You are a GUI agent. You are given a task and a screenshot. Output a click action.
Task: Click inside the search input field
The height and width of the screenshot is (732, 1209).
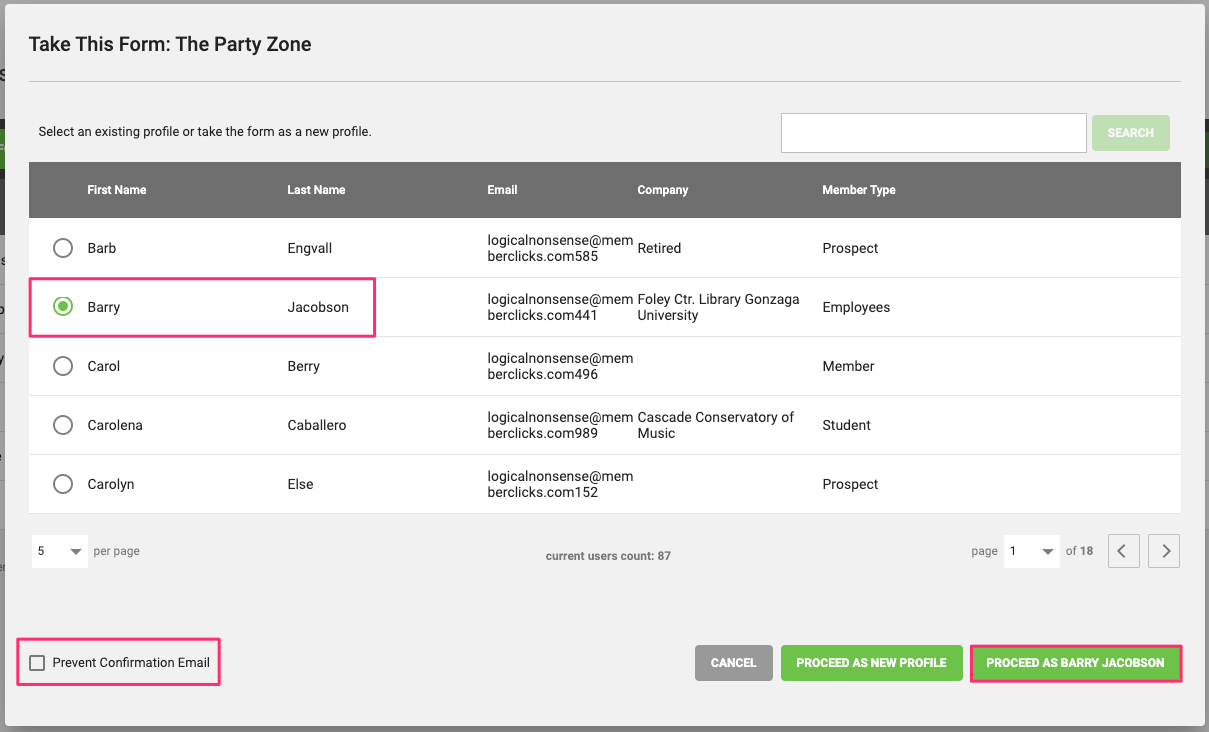932,132
